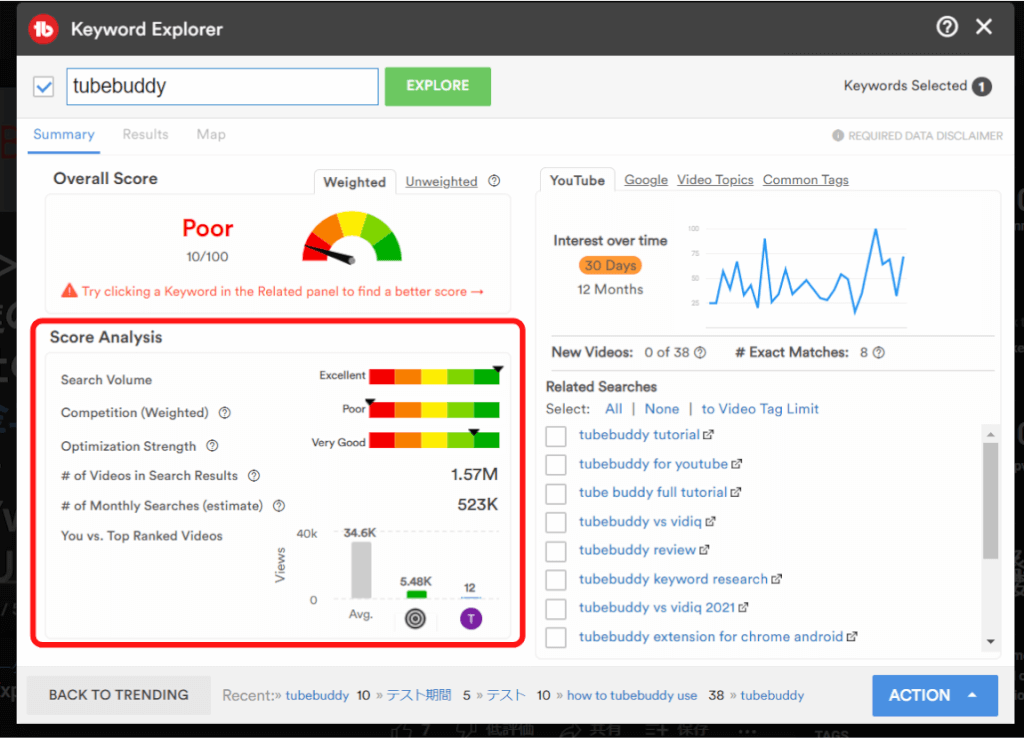This screenshot has height=738, width=1024.
Task: Check the tube buddy full tutorial checkbox
Action: click(556, 493)
